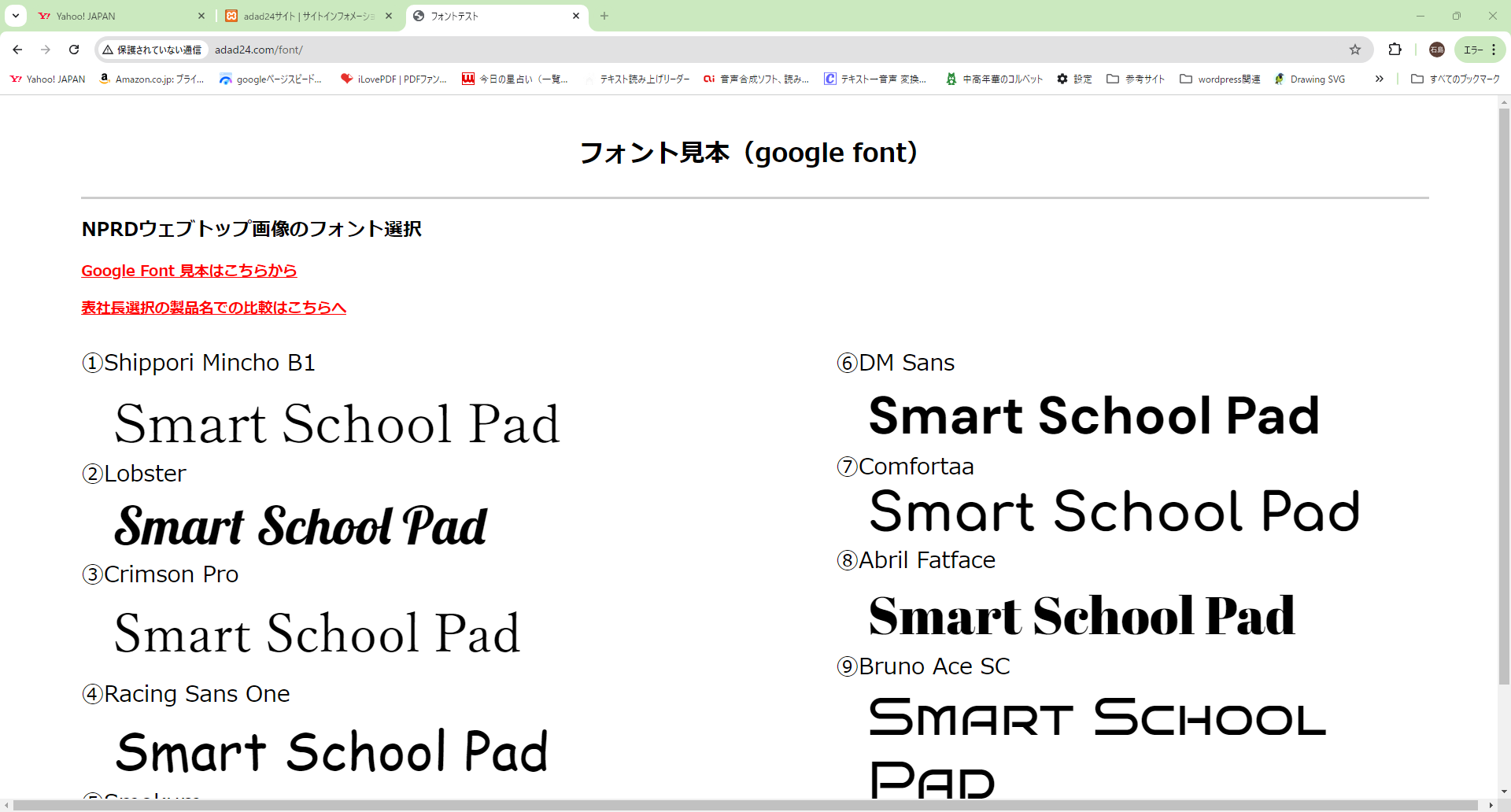Screen dimensions: 1511x812
Task: Open the wordpress関連 bookmark folder
Action: click(x=1220, y=79)
